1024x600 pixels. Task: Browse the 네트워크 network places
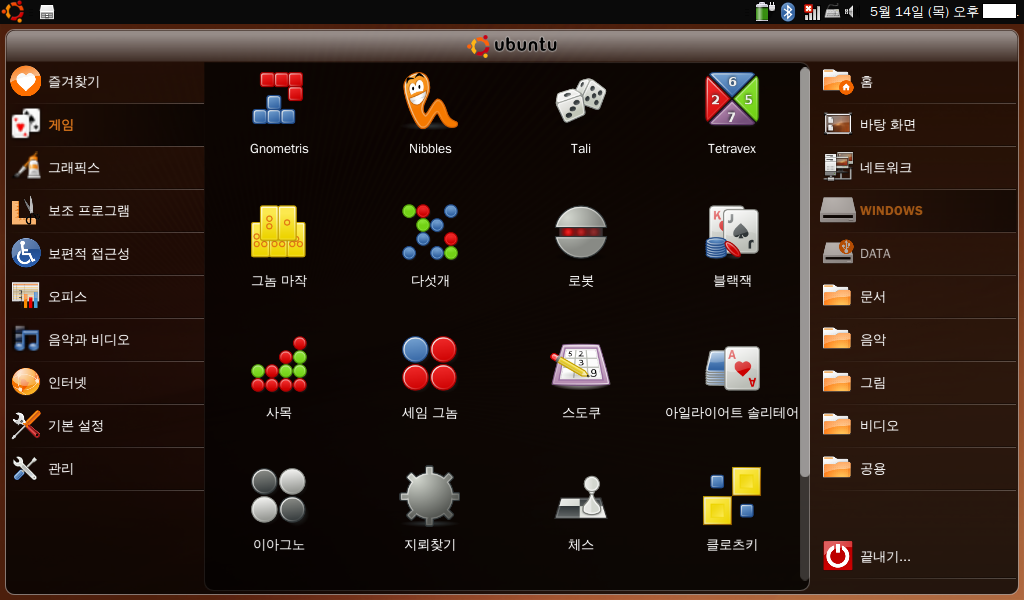click(x=918, y=168)
